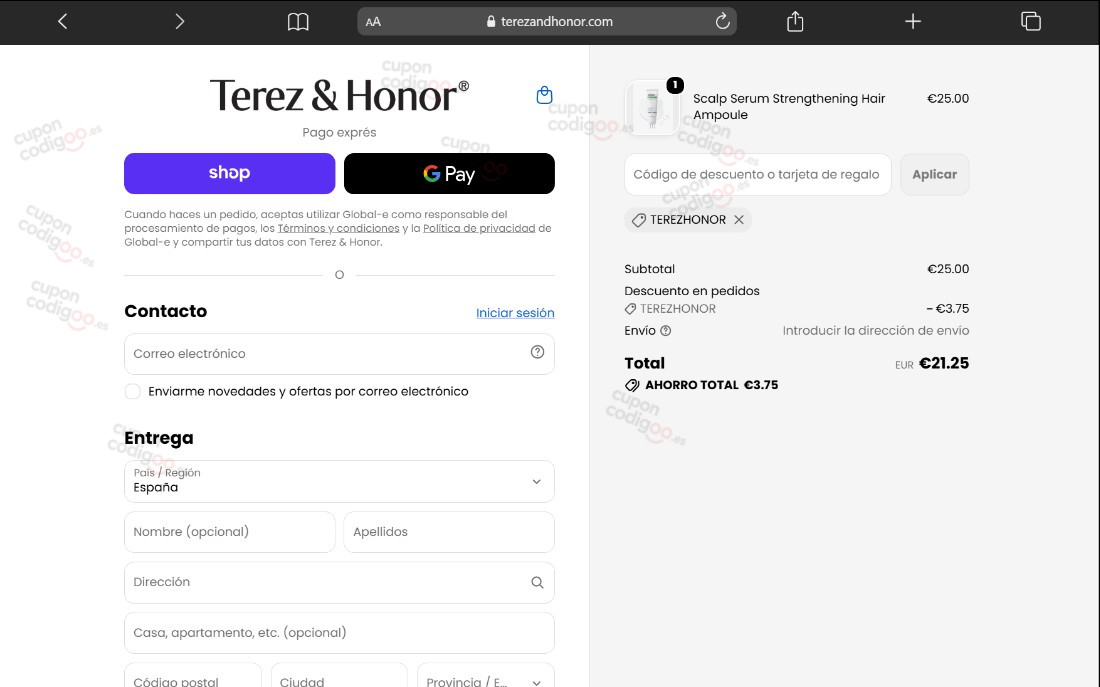Focus the Código postal field

tap(193, 675)
